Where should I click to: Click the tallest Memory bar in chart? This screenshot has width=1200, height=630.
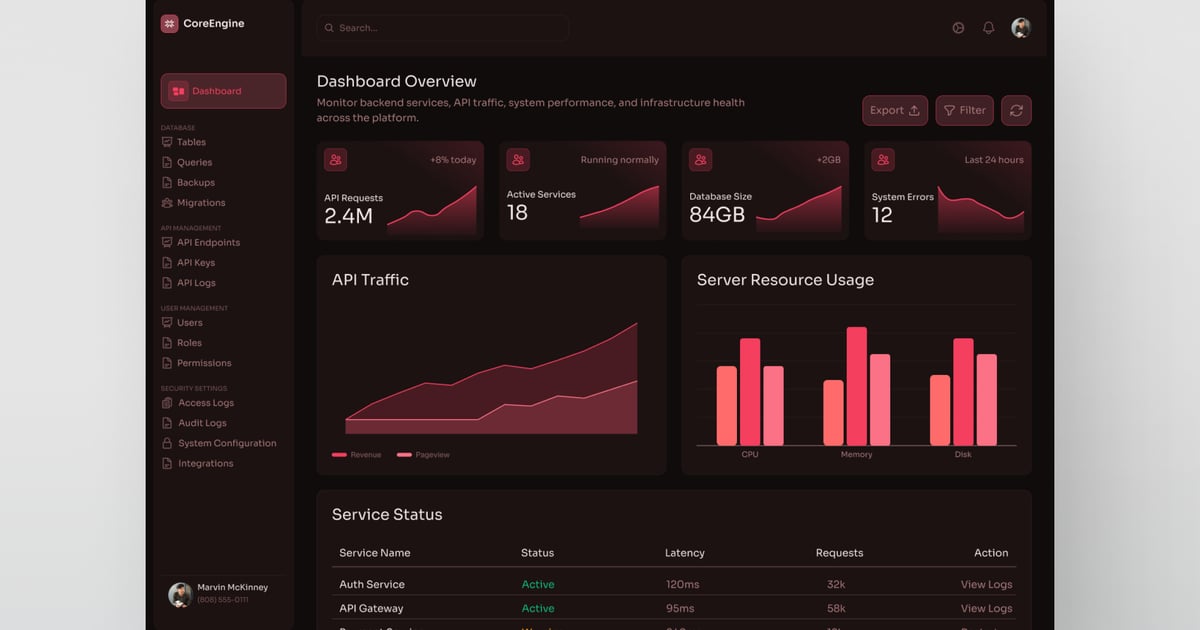point(856,386)
